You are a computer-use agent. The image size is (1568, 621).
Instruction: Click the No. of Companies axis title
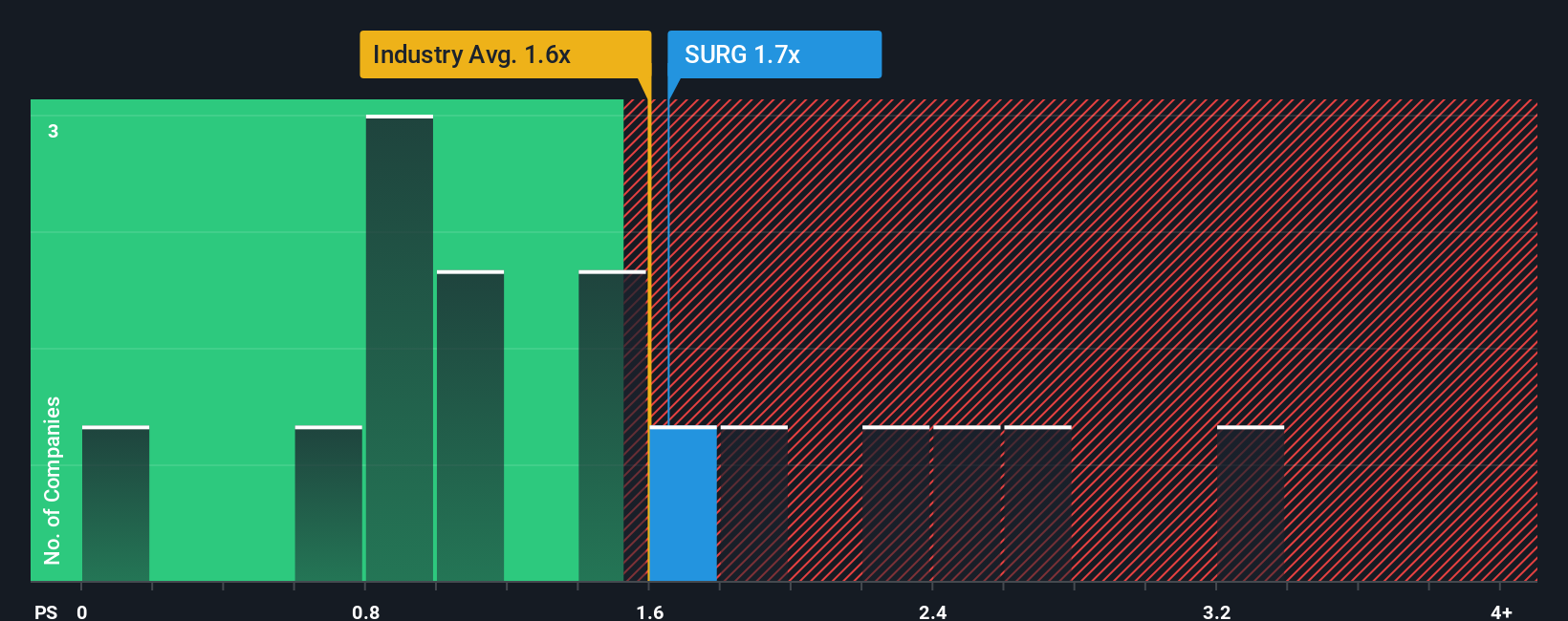(53, 481)
